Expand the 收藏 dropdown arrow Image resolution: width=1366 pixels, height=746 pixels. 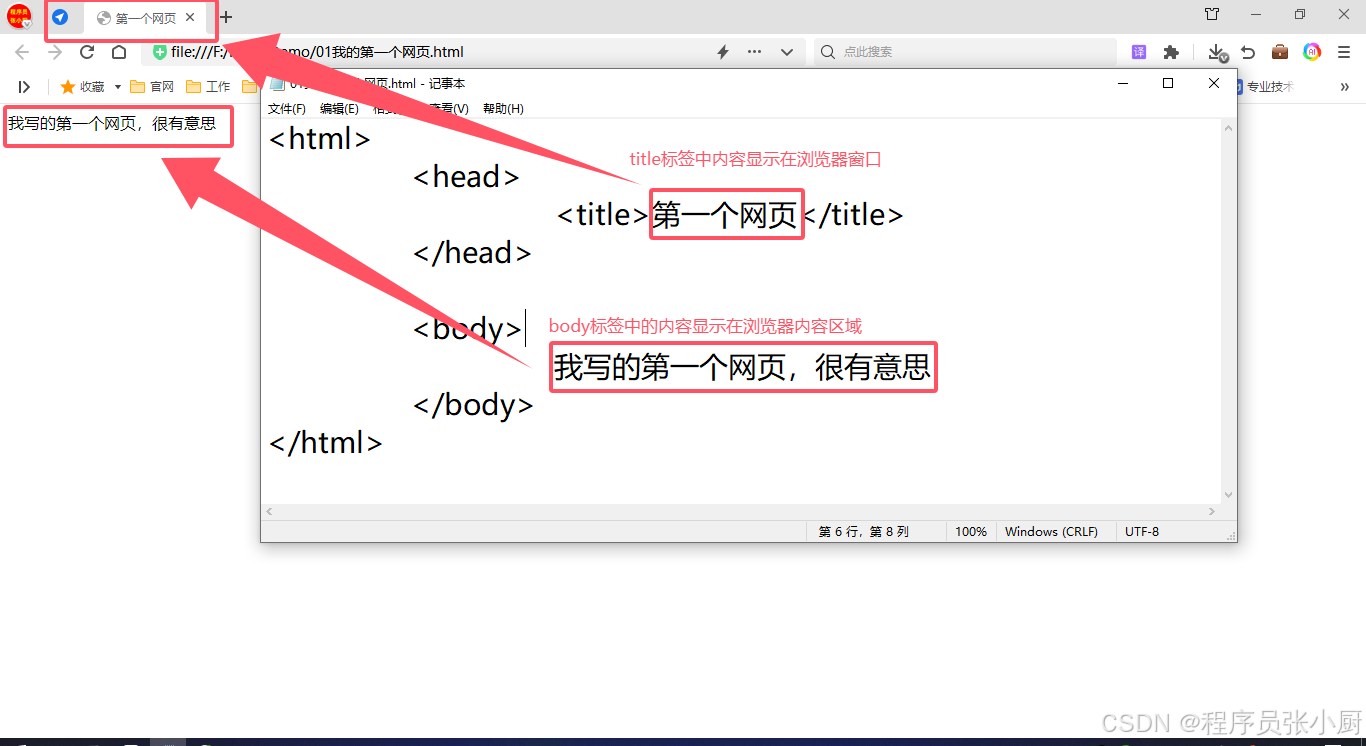tap(117, 87)
